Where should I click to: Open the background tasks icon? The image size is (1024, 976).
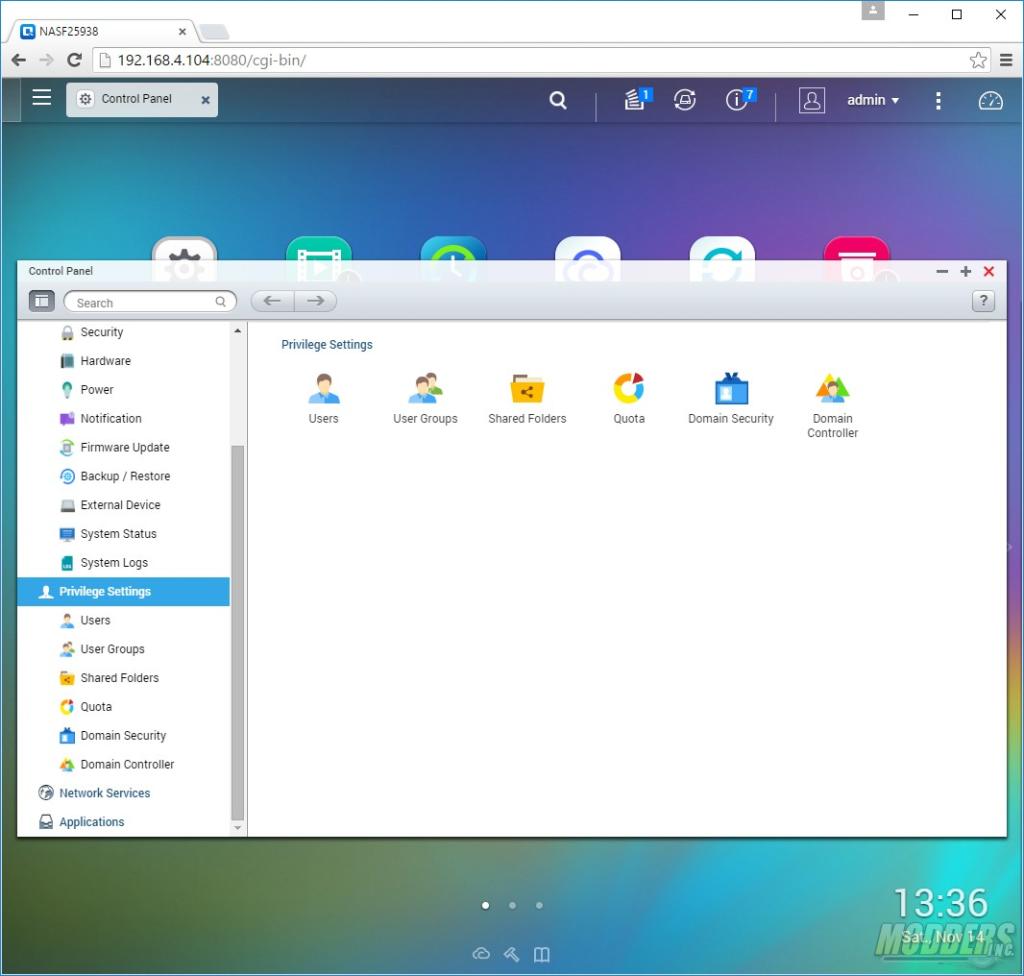(635, 100)
